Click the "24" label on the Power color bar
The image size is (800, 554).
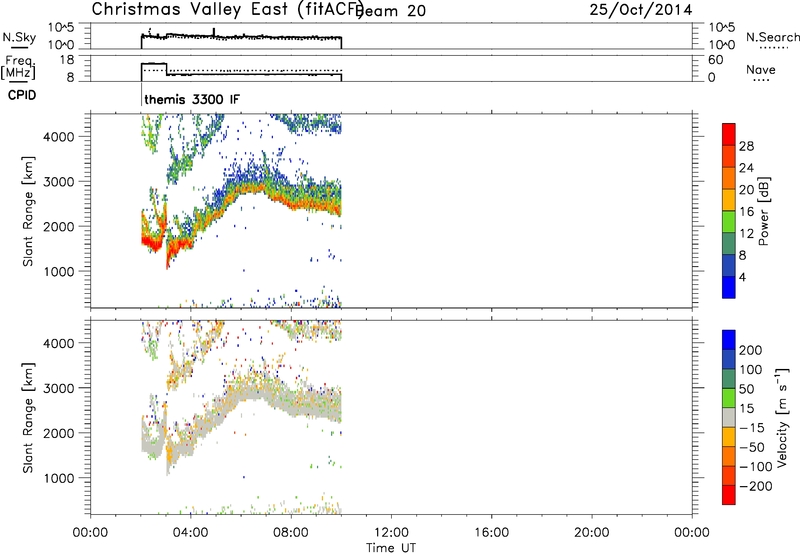coord(746,168)
